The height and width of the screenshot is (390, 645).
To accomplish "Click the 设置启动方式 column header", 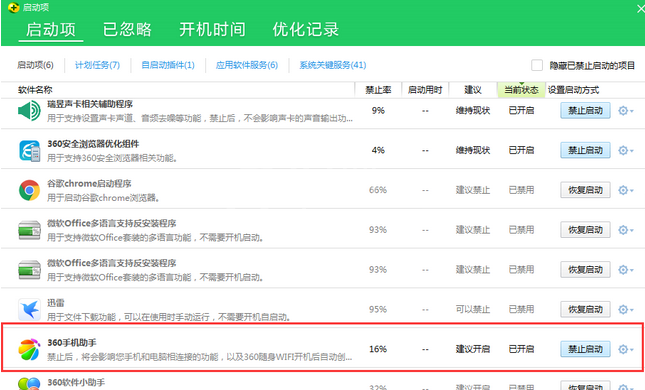I will (x=573, y=90).
